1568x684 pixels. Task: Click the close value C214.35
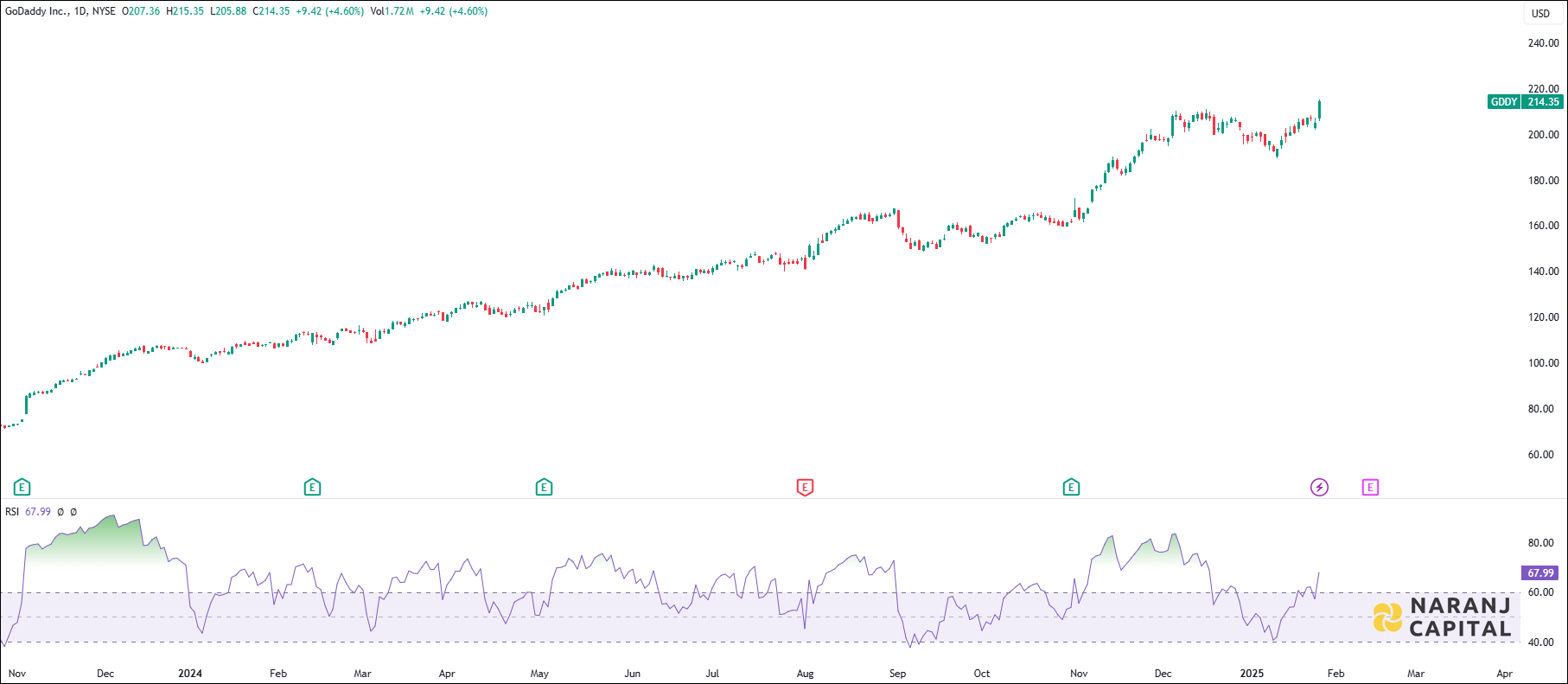click(271, 11)
